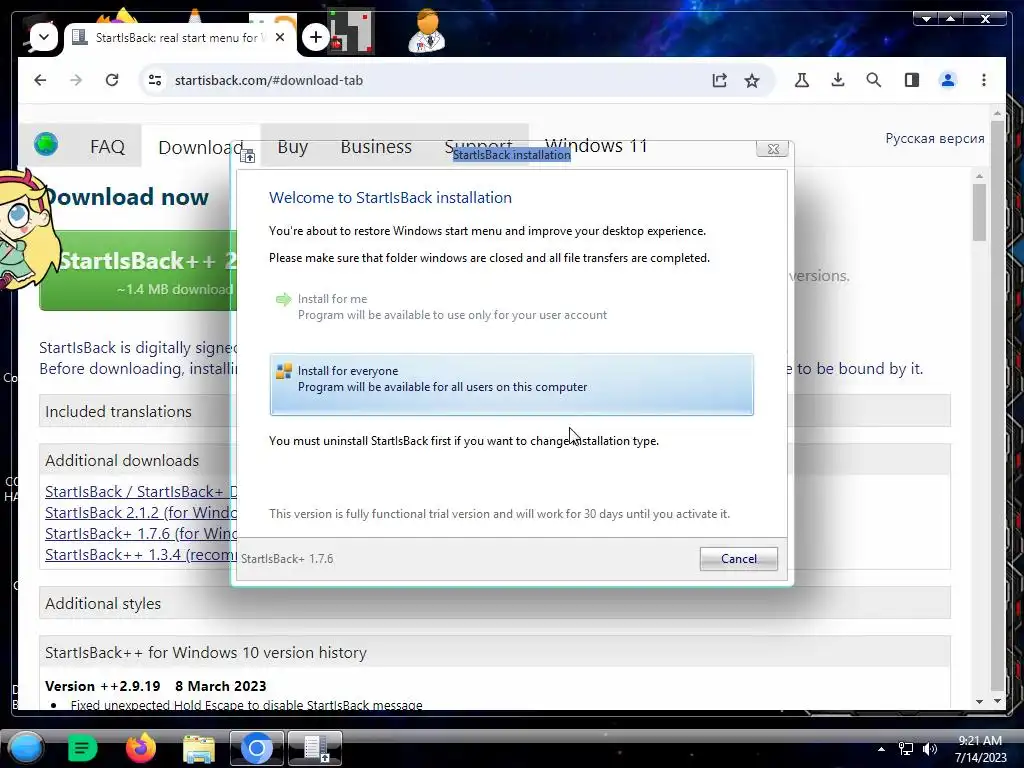Viewport: 1024px width, 768px height.
Task: Click the search magnifier in toolbar
Action: [874, 80]
